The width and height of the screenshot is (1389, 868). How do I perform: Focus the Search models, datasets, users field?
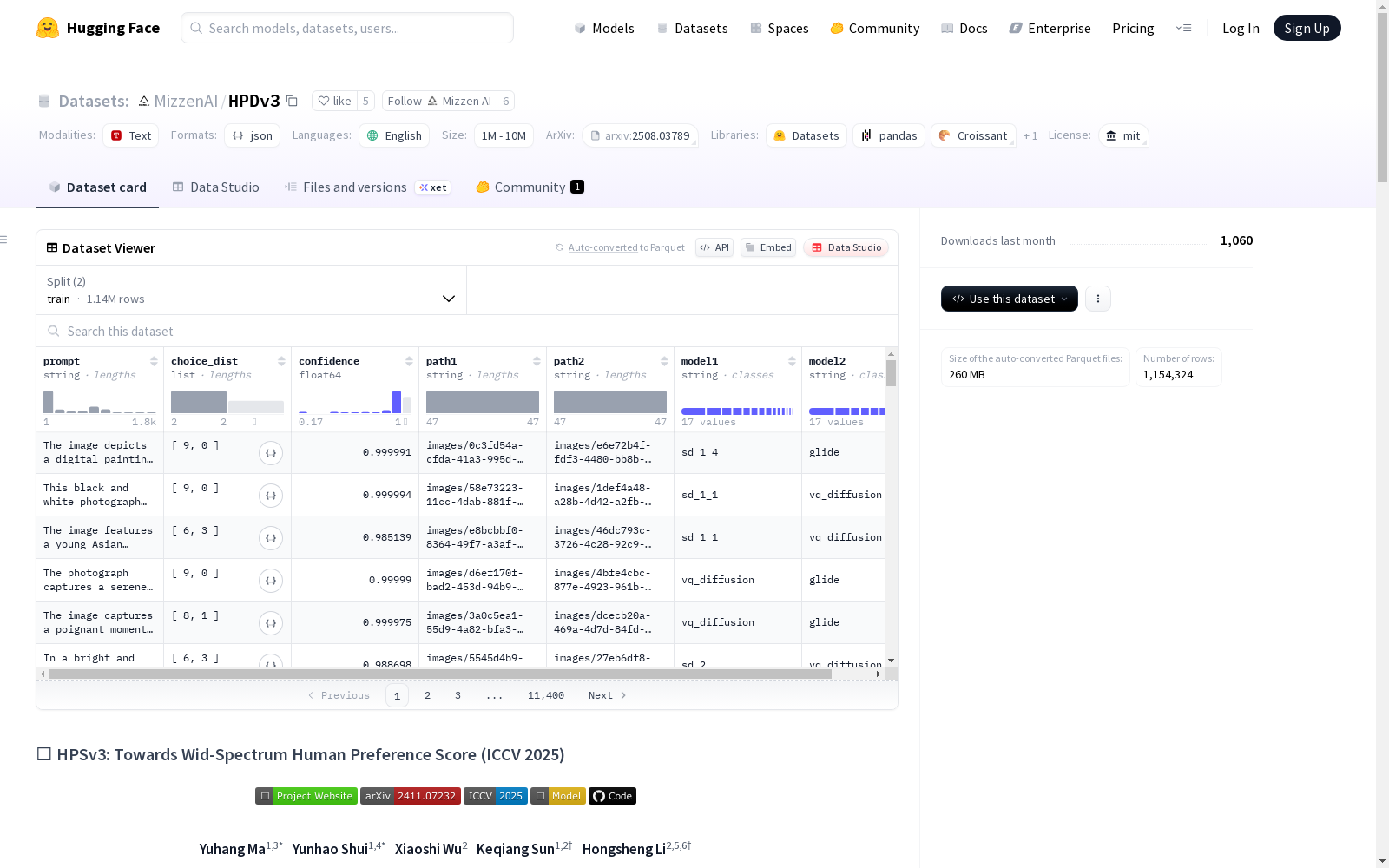pyautogui.click(x=347, y=28)
